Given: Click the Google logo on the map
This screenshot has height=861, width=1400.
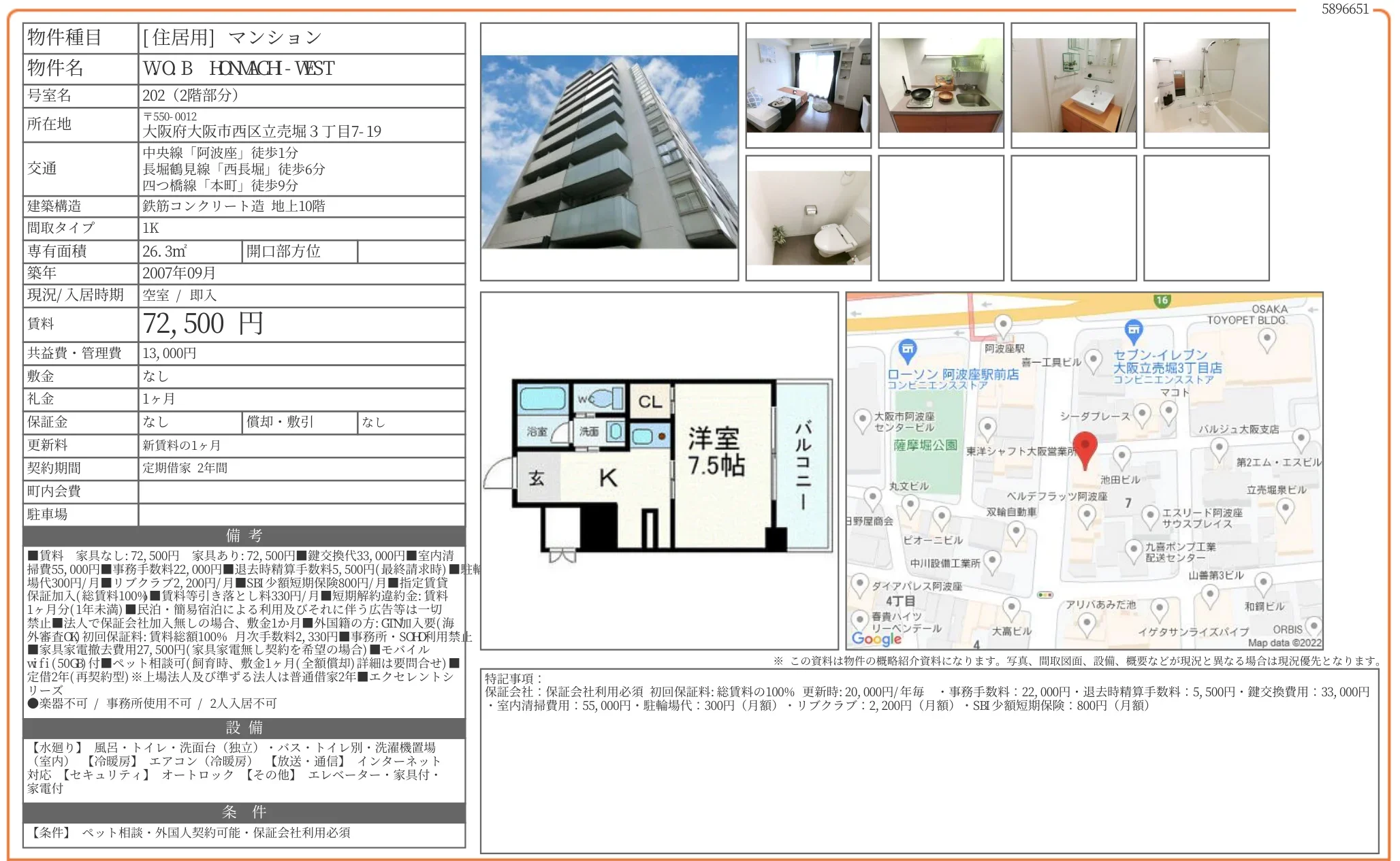Looking at the screenshot, I should pyautogui.click(x=876, y=638).
